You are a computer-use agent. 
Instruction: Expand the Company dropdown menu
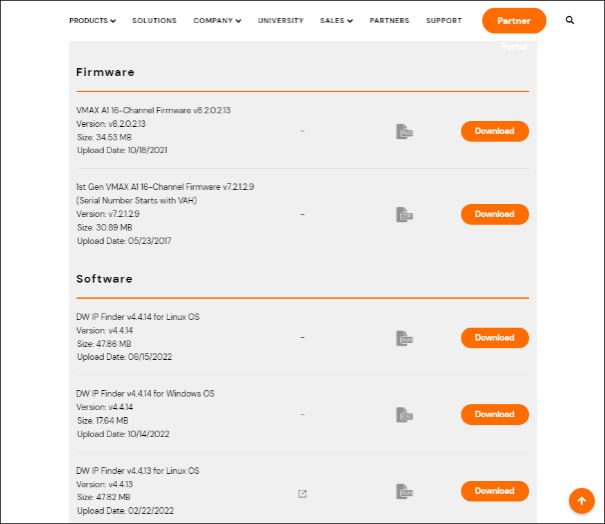pos(217,20)
